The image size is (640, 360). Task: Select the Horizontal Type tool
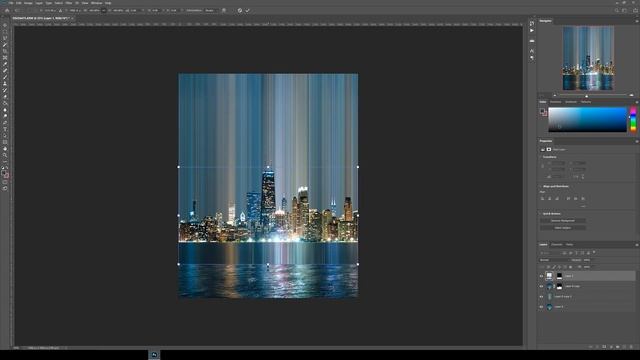coord(5,129)
